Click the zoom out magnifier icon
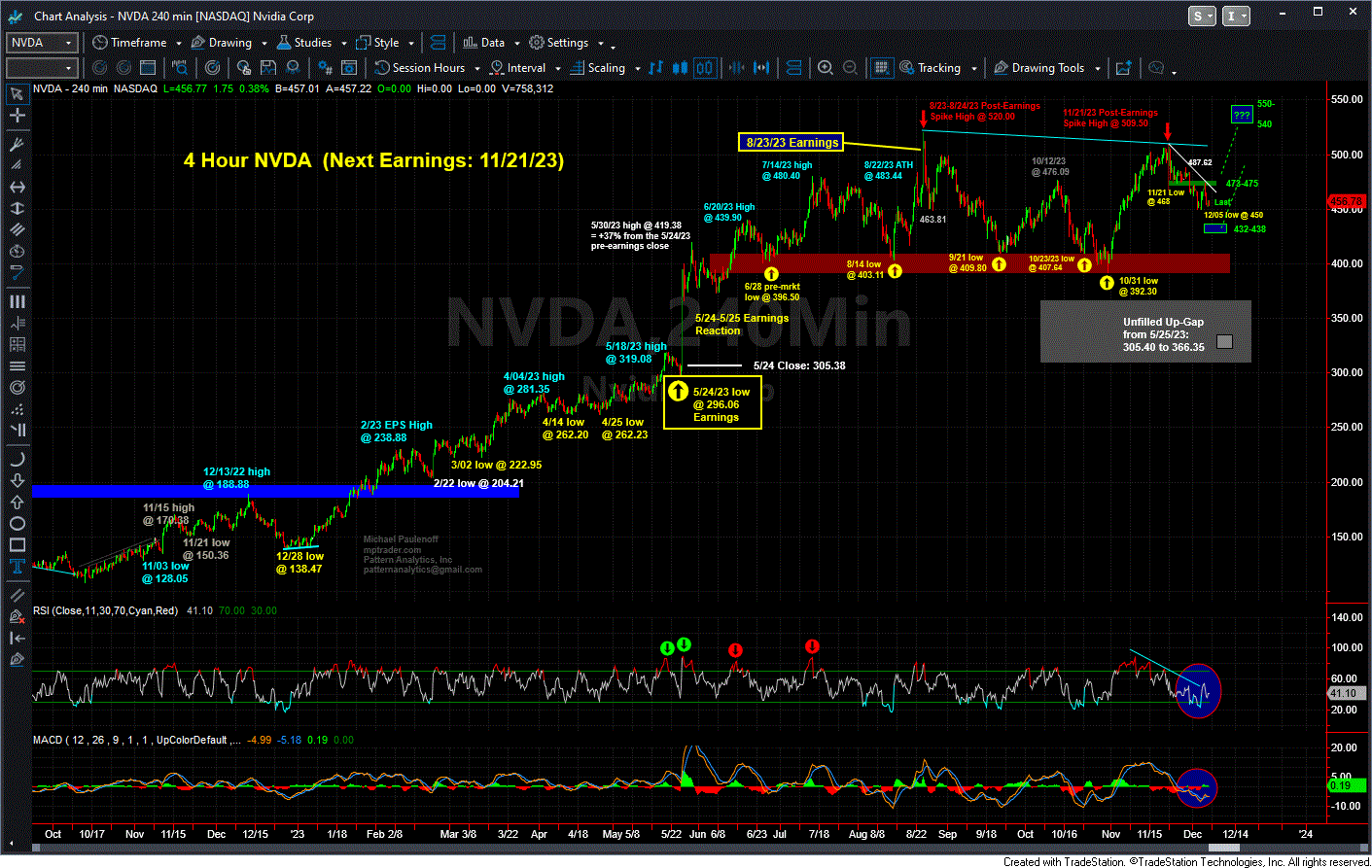This screenshot has height=868, width=1372. pos(851,68)
